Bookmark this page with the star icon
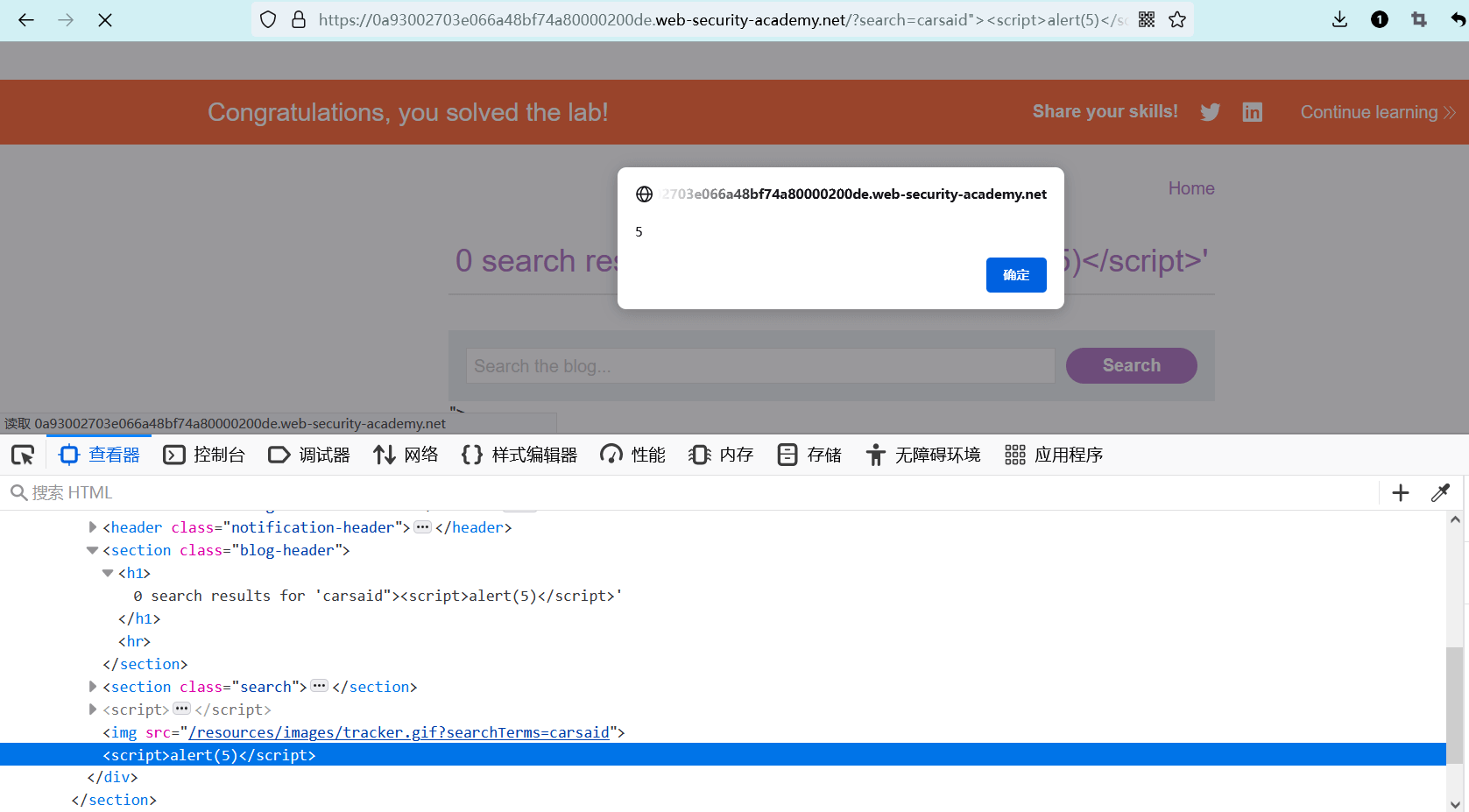This screenshot has width=1469, height=812. tap(1177, 19)
